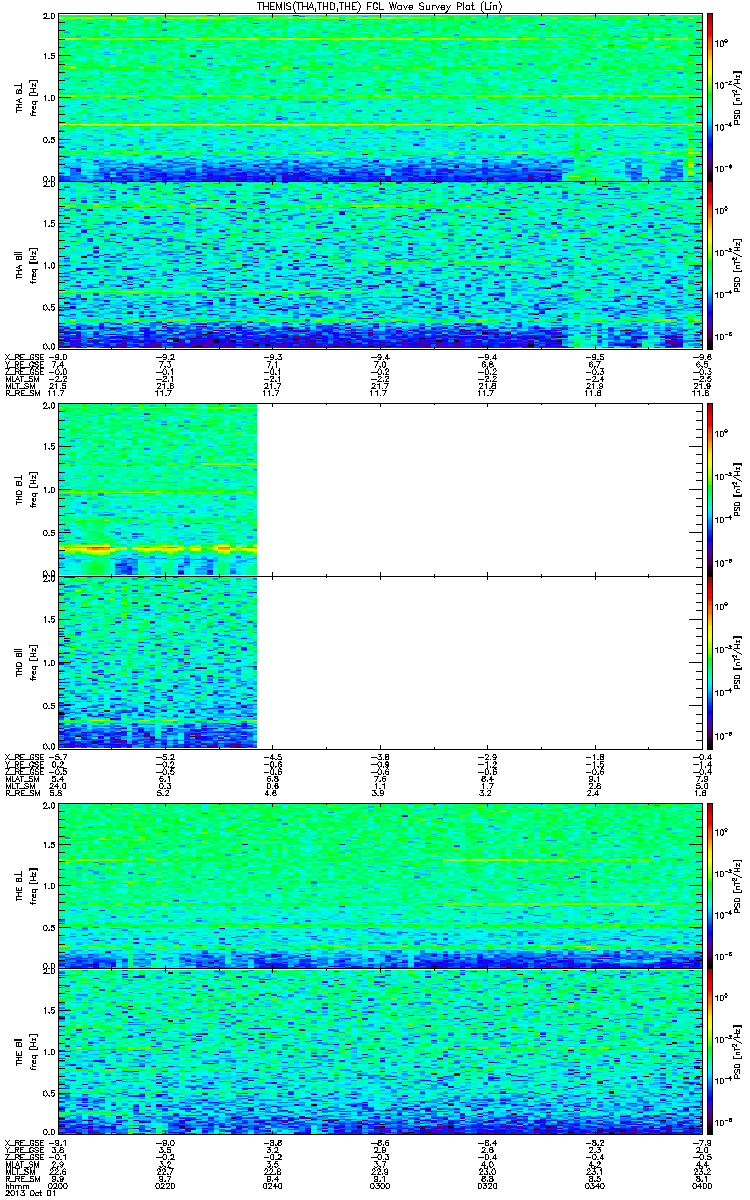Click the THE BII PSD color bar
Viewport: 750px width, 1200px height.
pyautogui.click(x=709, y=1051)
